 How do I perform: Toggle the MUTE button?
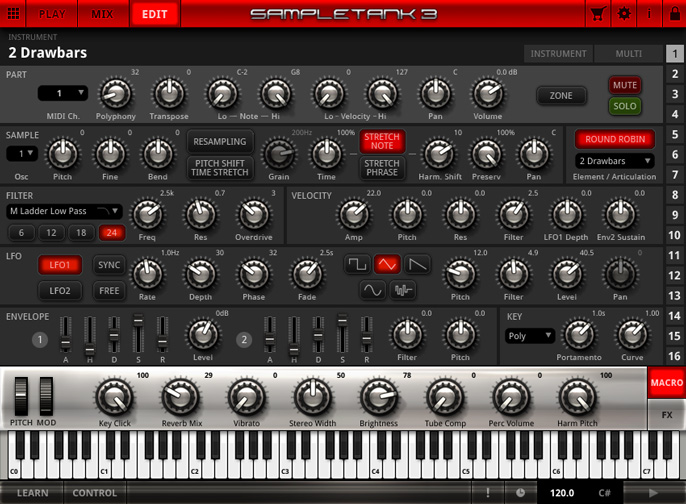[x=625, y=85]
